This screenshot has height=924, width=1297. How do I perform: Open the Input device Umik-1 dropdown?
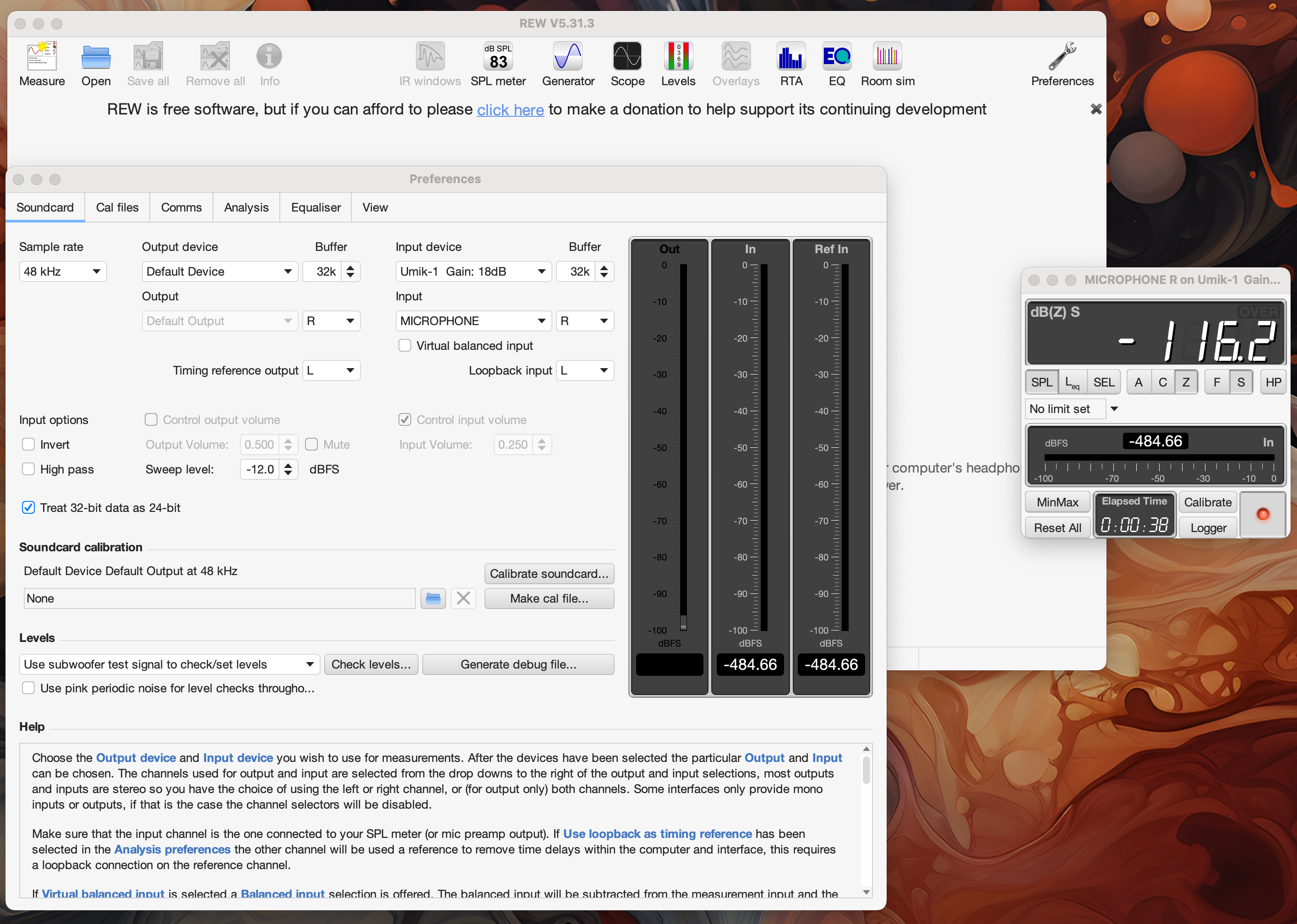pyautogui.click(x=473, y=272)
